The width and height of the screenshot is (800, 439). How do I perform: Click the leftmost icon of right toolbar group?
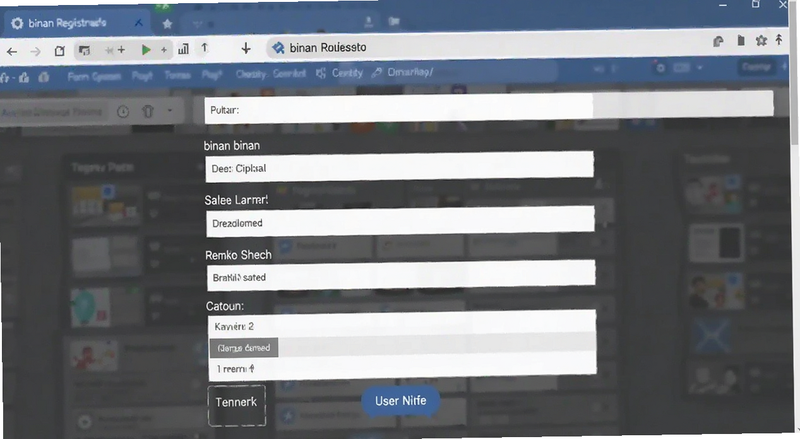(718, 41)
